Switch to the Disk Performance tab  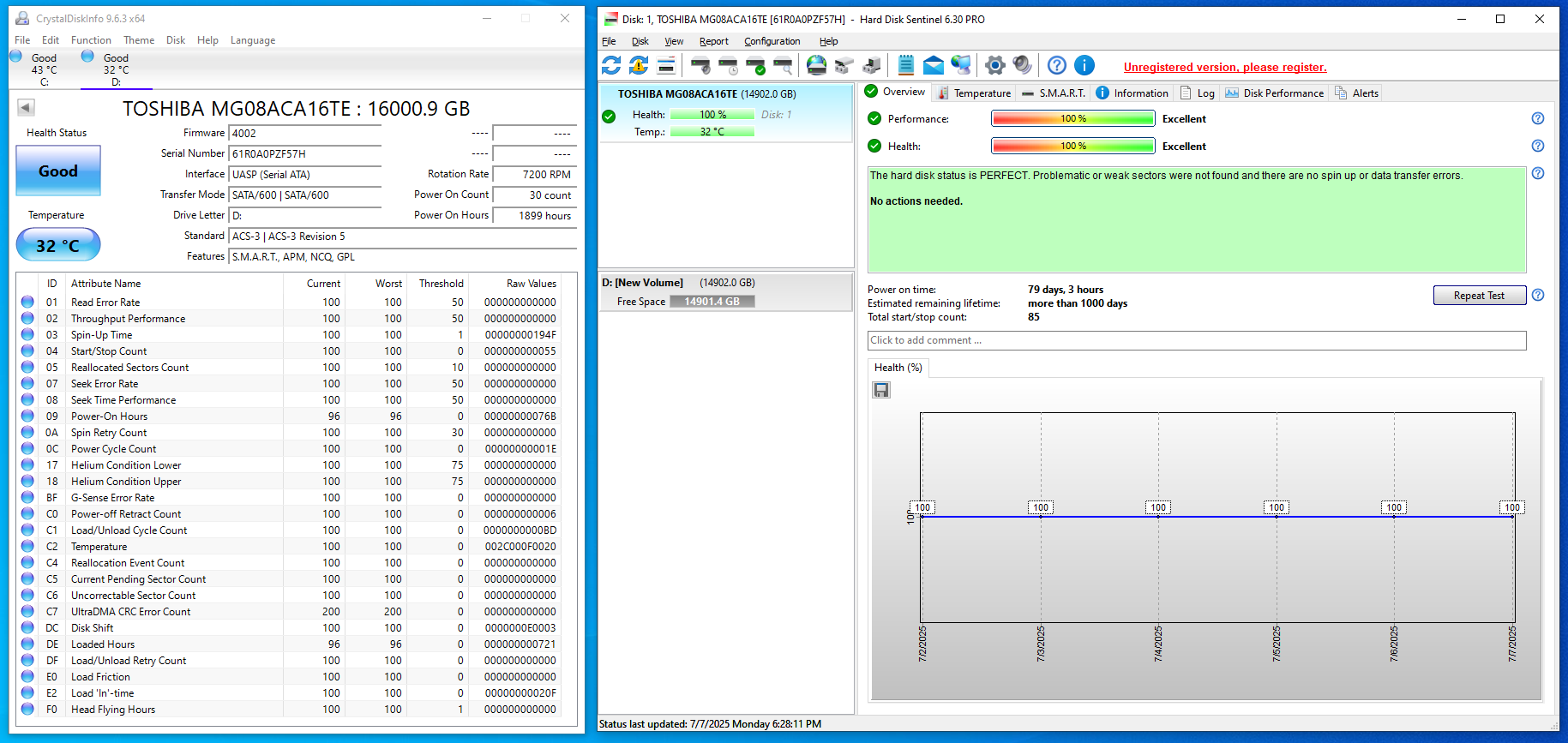[1274, 93]
